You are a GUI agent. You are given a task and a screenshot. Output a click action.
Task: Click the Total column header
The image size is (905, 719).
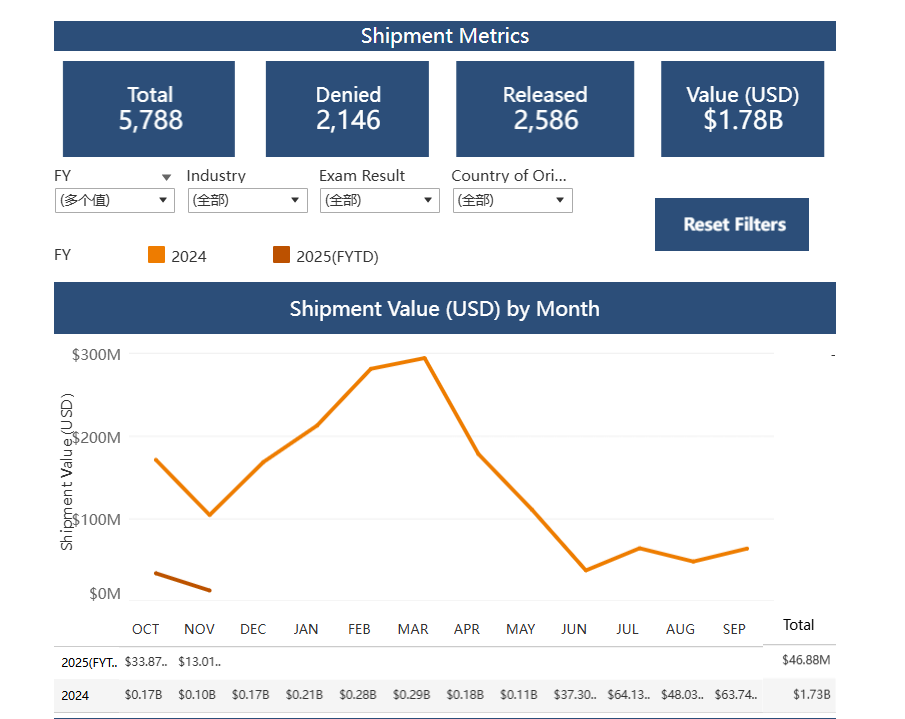point(798,625)
